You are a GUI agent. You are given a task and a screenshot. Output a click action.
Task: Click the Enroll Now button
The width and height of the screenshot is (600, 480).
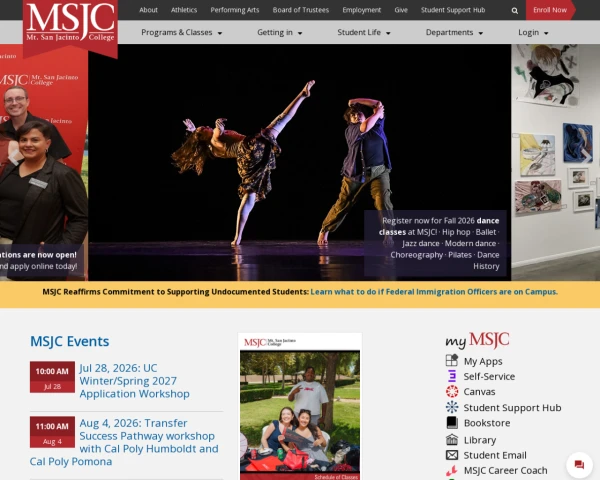(550, 10)
